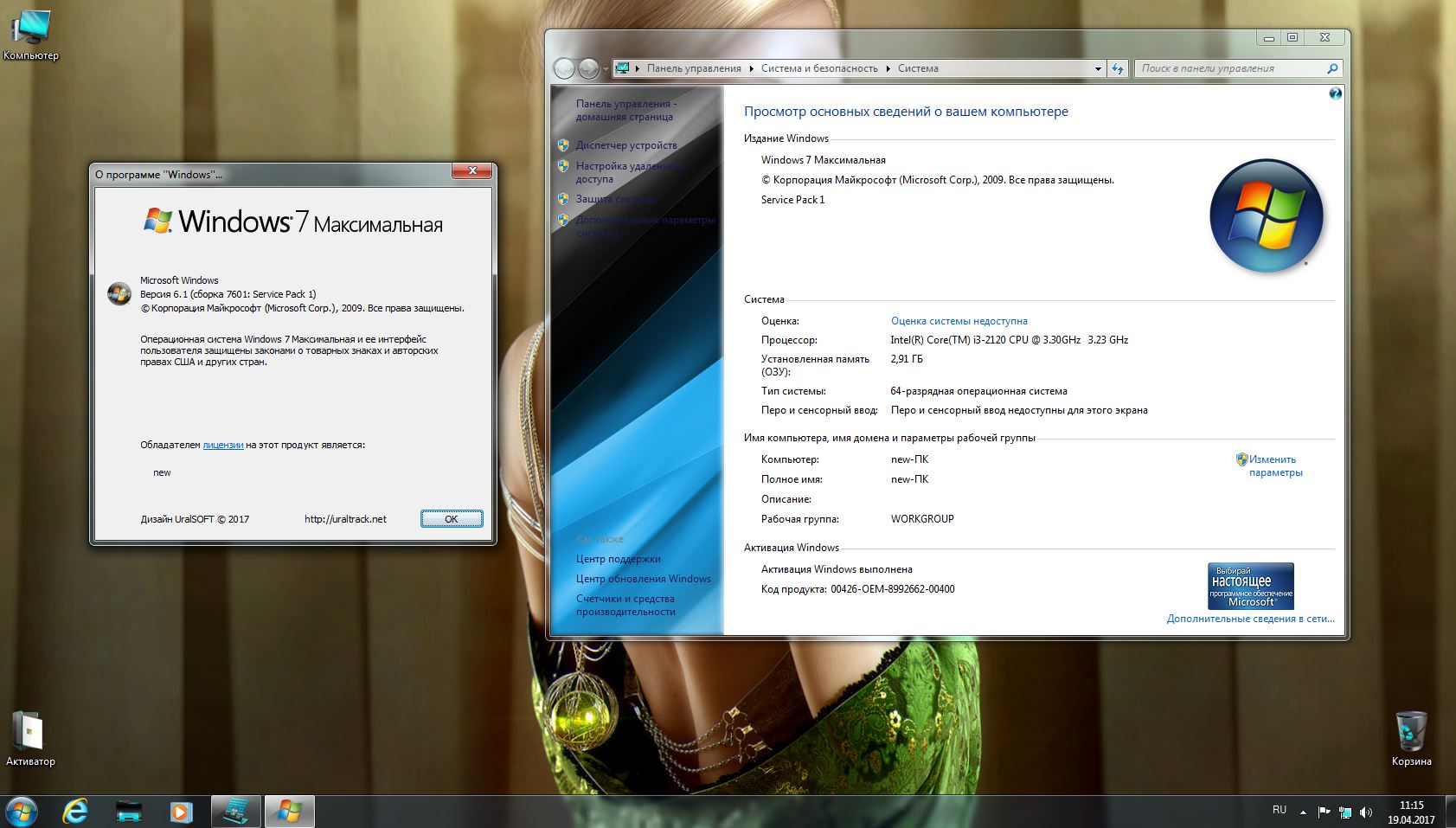The width and height of the screenshot is (1456, 828).
Task: Click the processor value Intel(R) Core(TM) i3-2120
Action: pos(1009,340)
